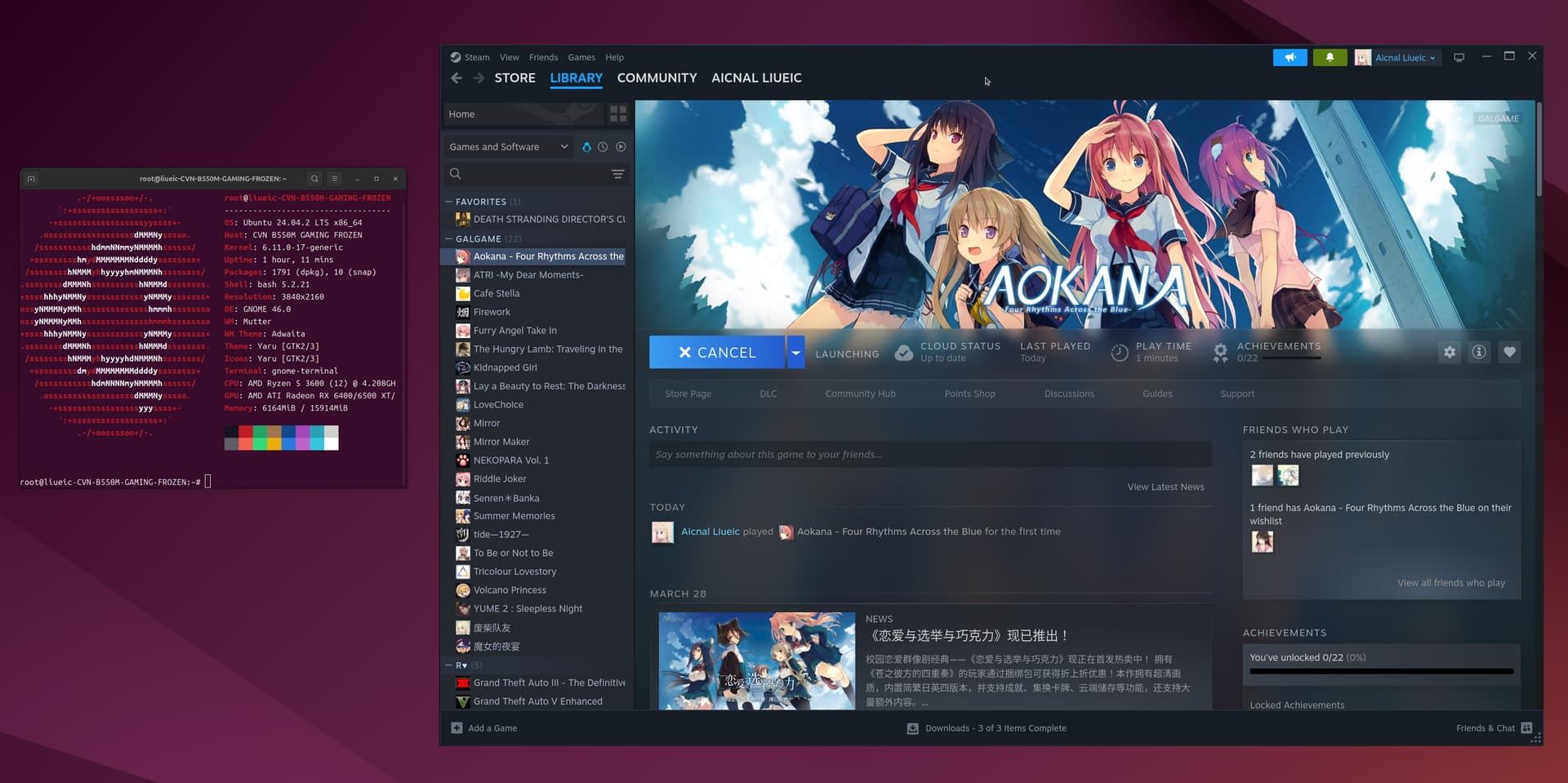Screen dimensions: 1568x783
Task: Collapse the GALGAME category
Action: click(448, 239)
